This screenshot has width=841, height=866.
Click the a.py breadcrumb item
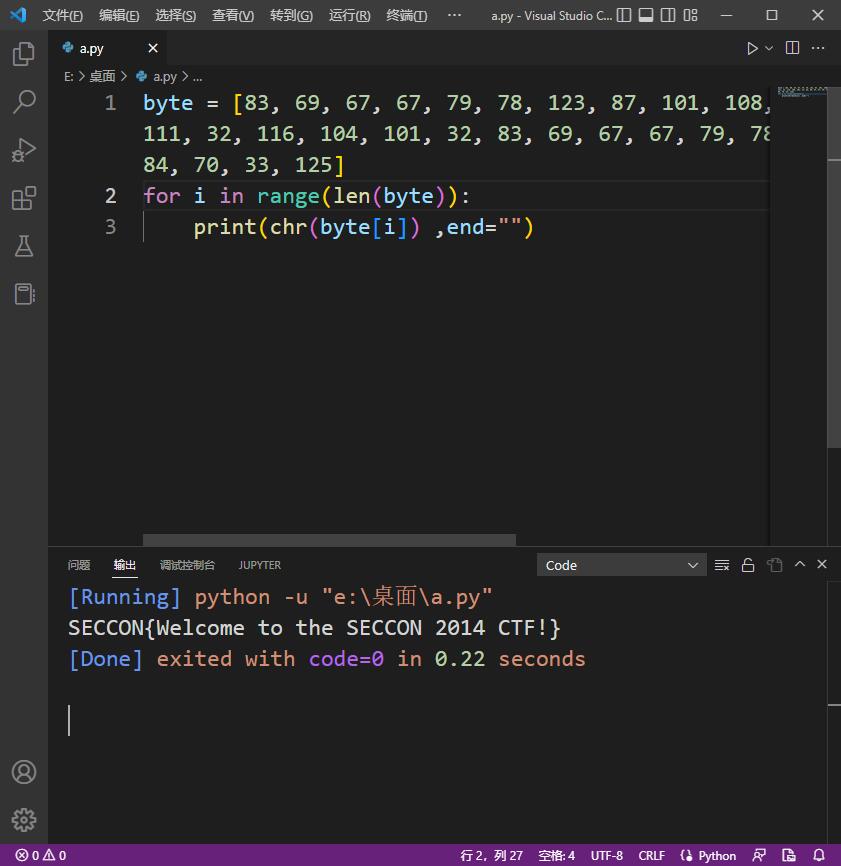pyautogui.click(x=165, y=77)
